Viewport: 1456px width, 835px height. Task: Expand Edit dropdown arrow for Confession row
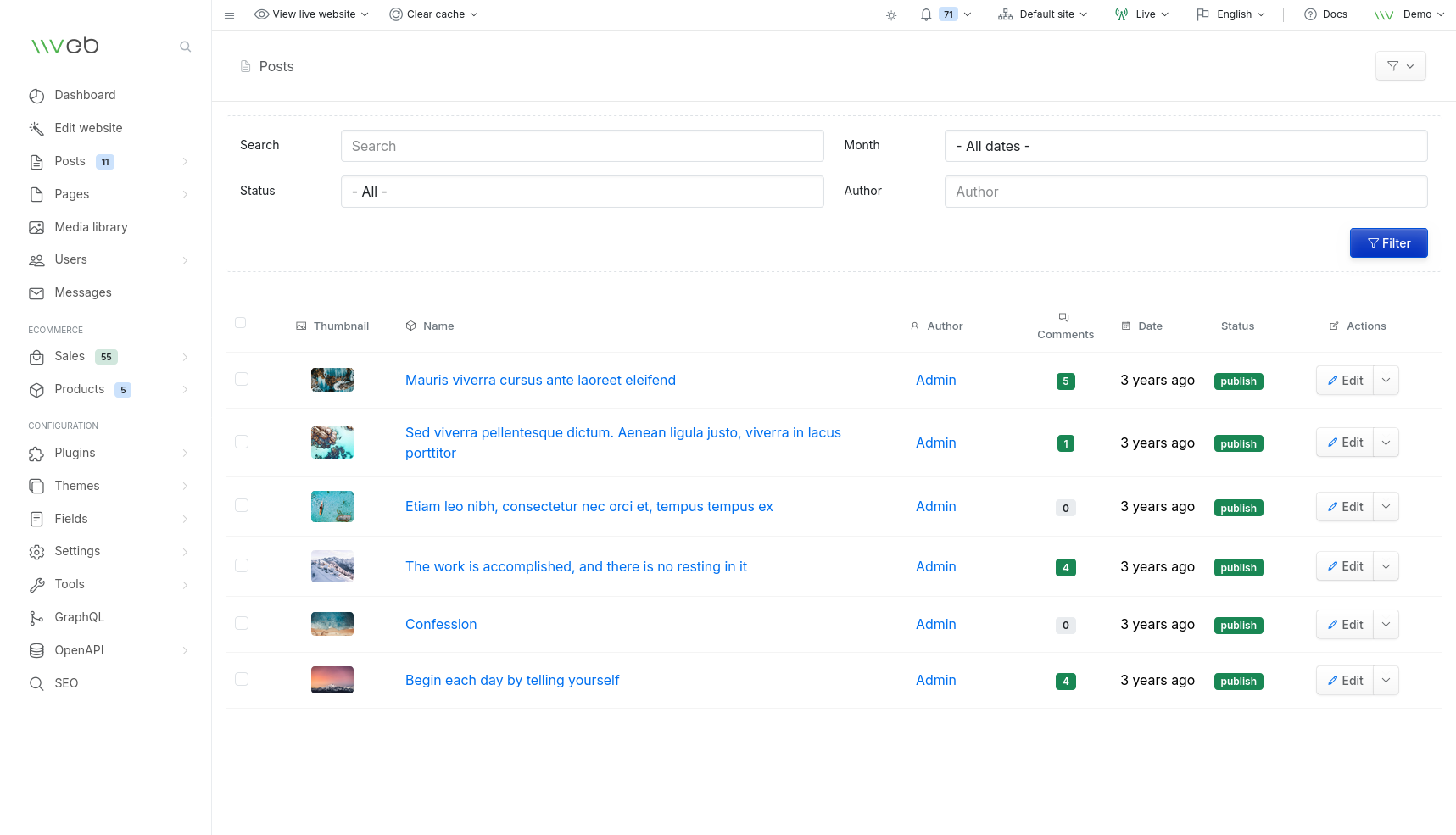(x=1386, y=625)
